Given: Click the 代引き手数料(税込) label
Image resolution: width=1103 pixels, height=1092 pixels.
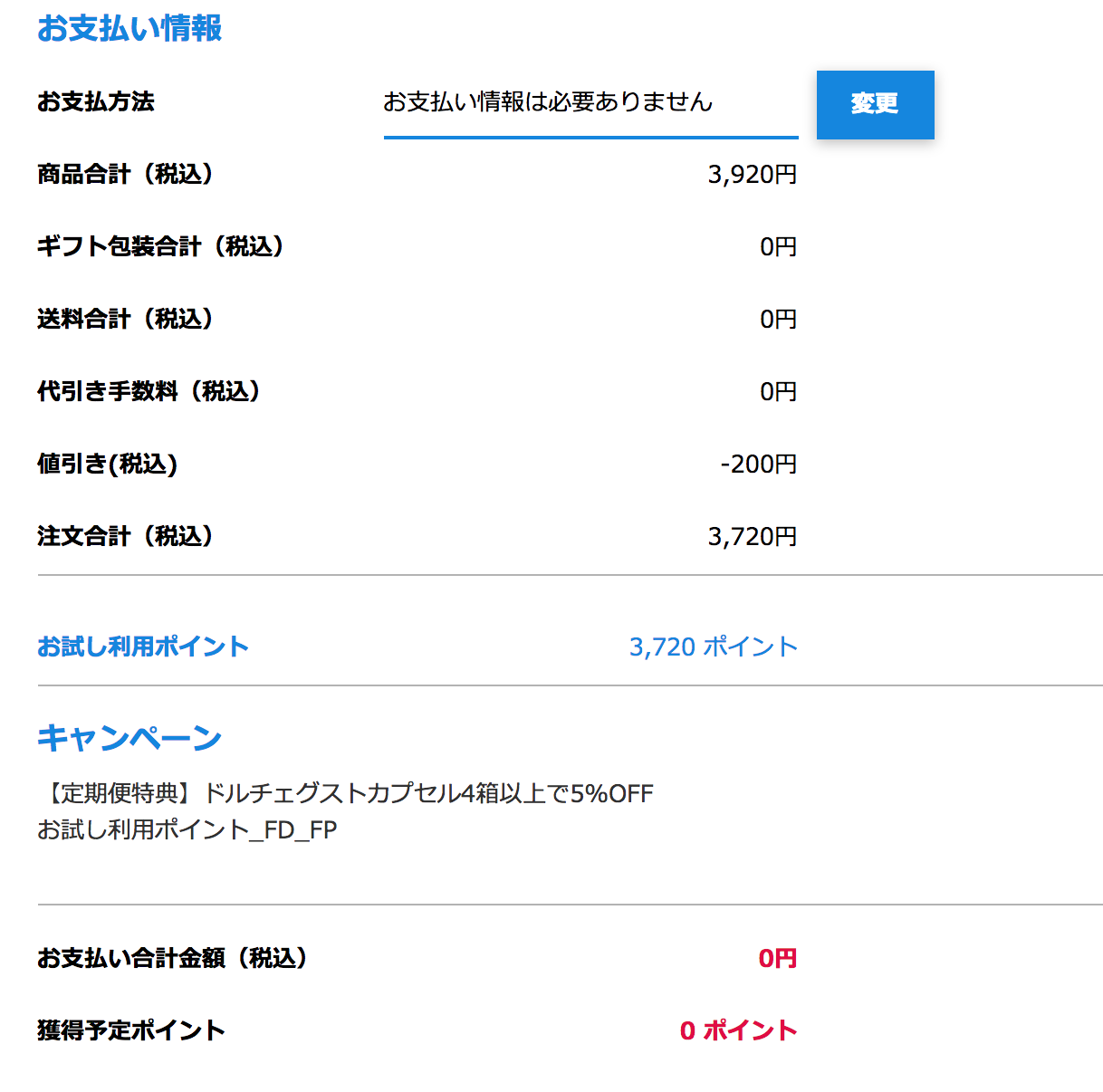Looking at the screenshot, I should point(149,391).
